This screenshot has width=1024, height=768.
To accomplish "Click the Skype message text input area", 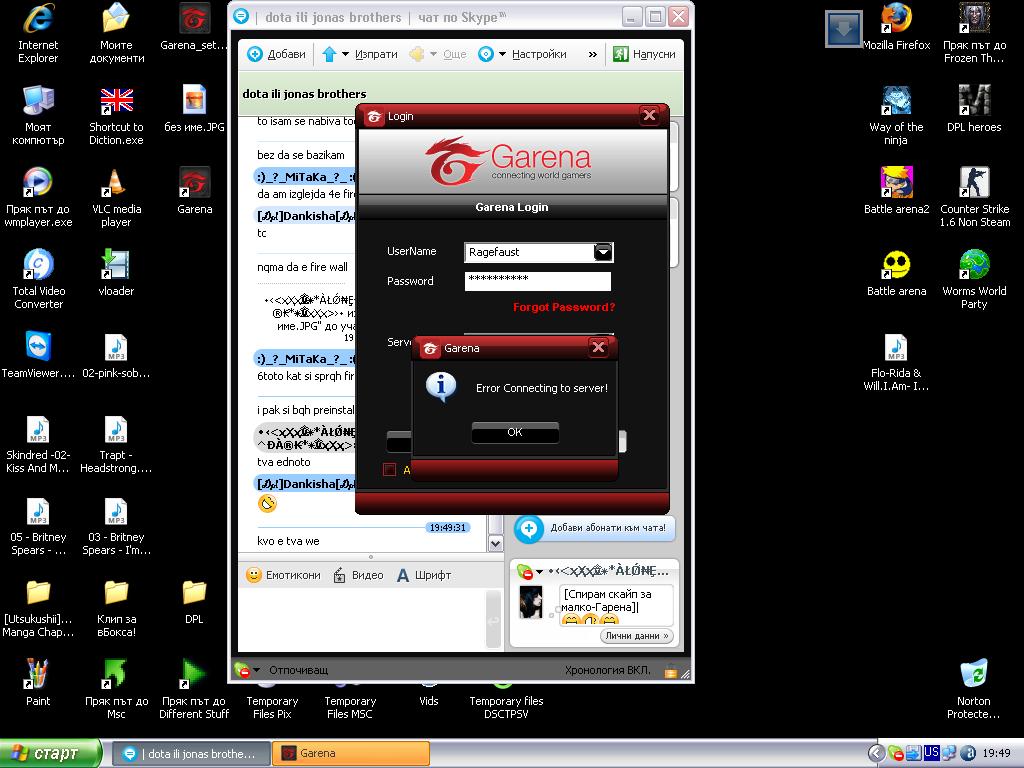I will click(362, 619).
